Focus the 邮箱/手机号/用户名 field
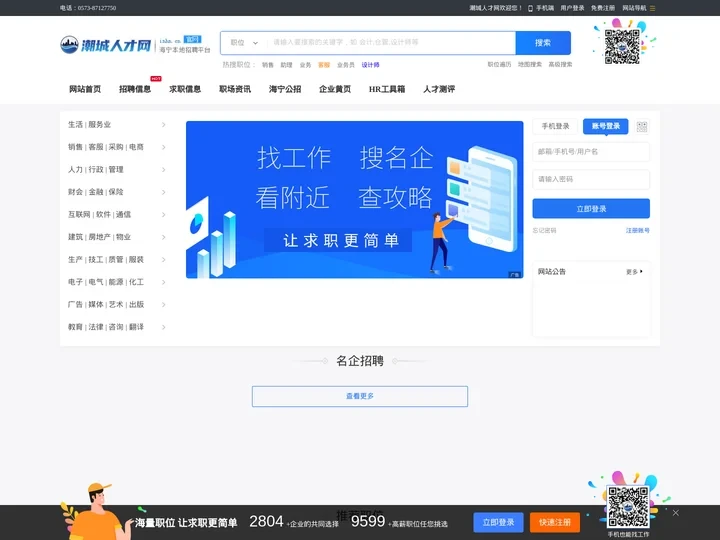This screenshot has height=540, width=720. point(591,152)
